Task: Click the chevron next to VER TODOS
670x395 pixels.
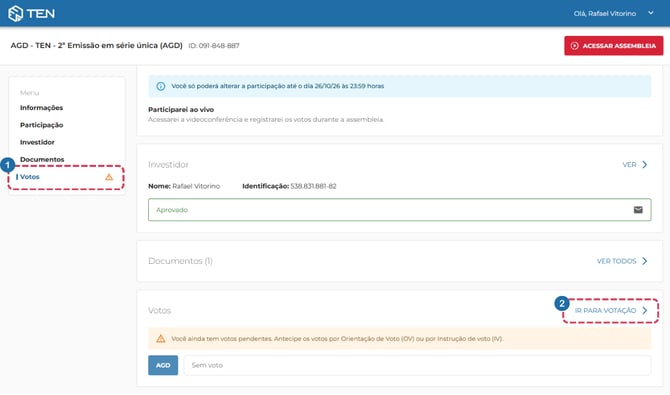Action: click(645, 261)
